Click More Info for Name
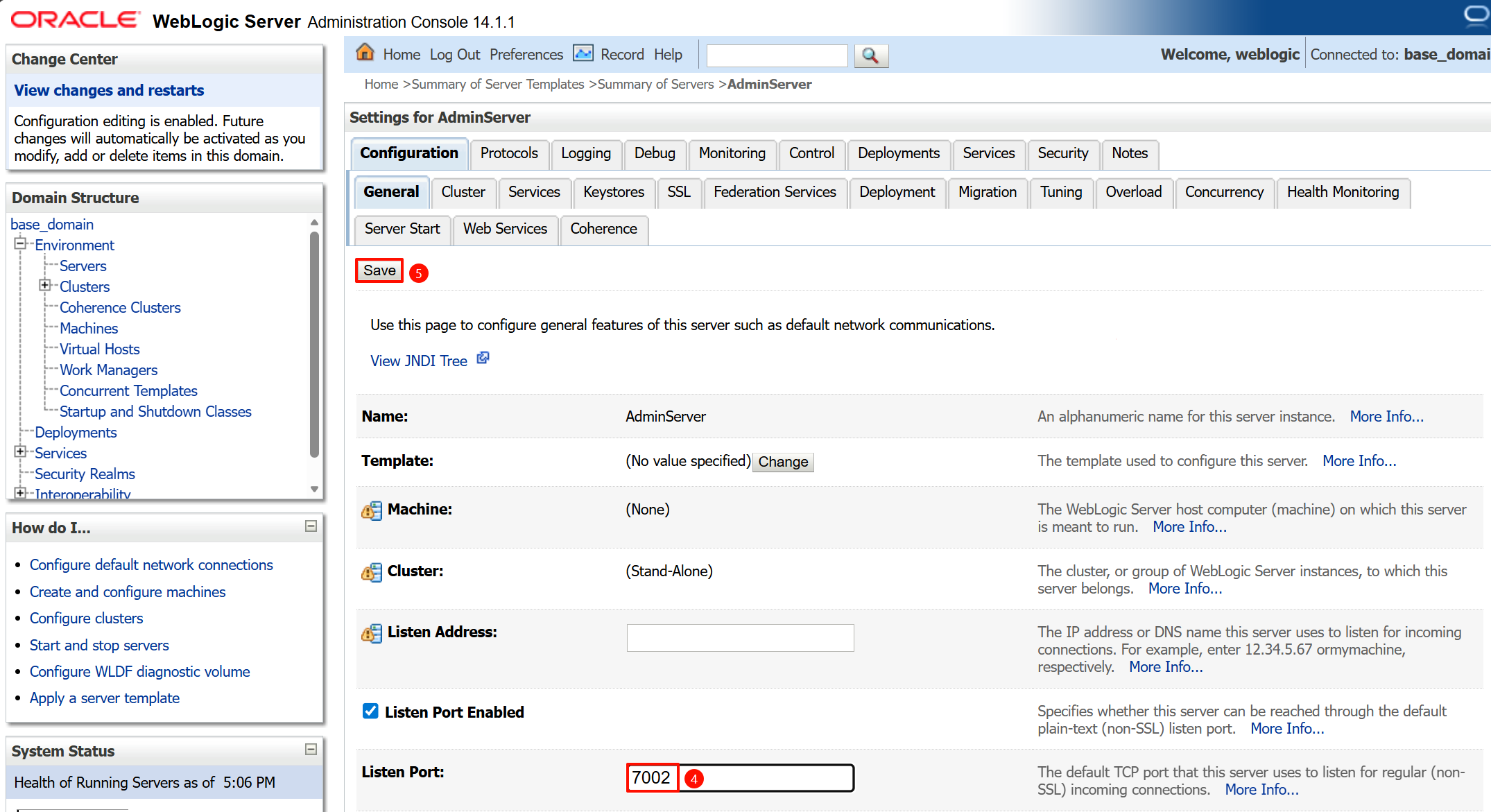 point(1386,417)
